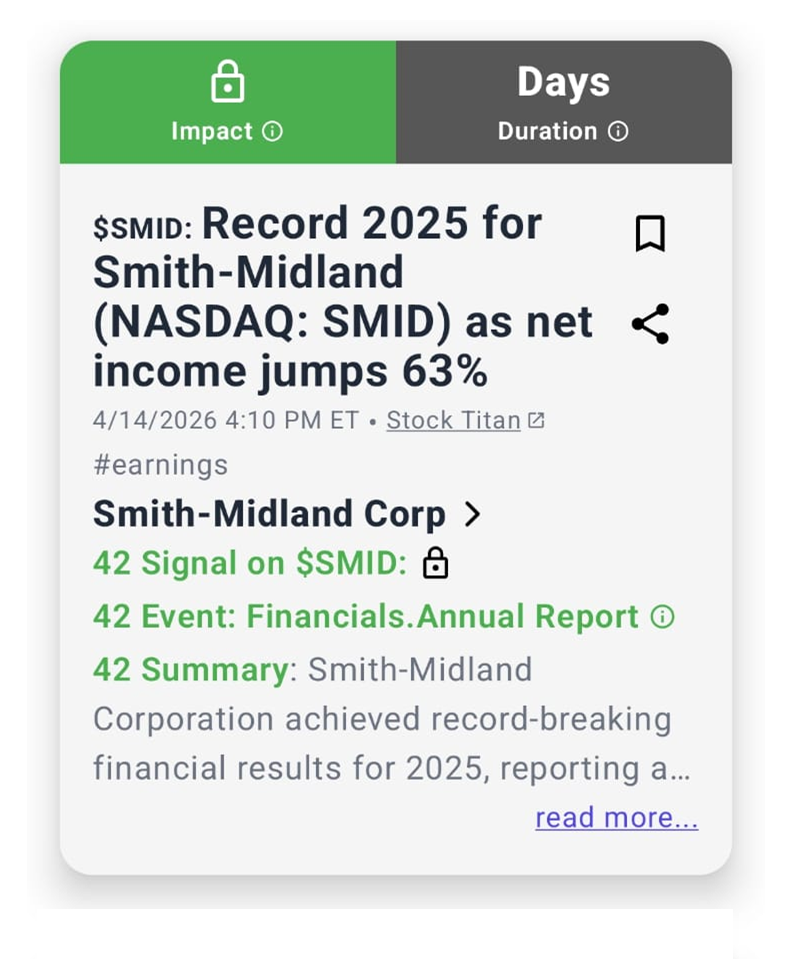Share the Smith-Midland news article
Viewport: 792px width, 979px height.
pos(650,324)
